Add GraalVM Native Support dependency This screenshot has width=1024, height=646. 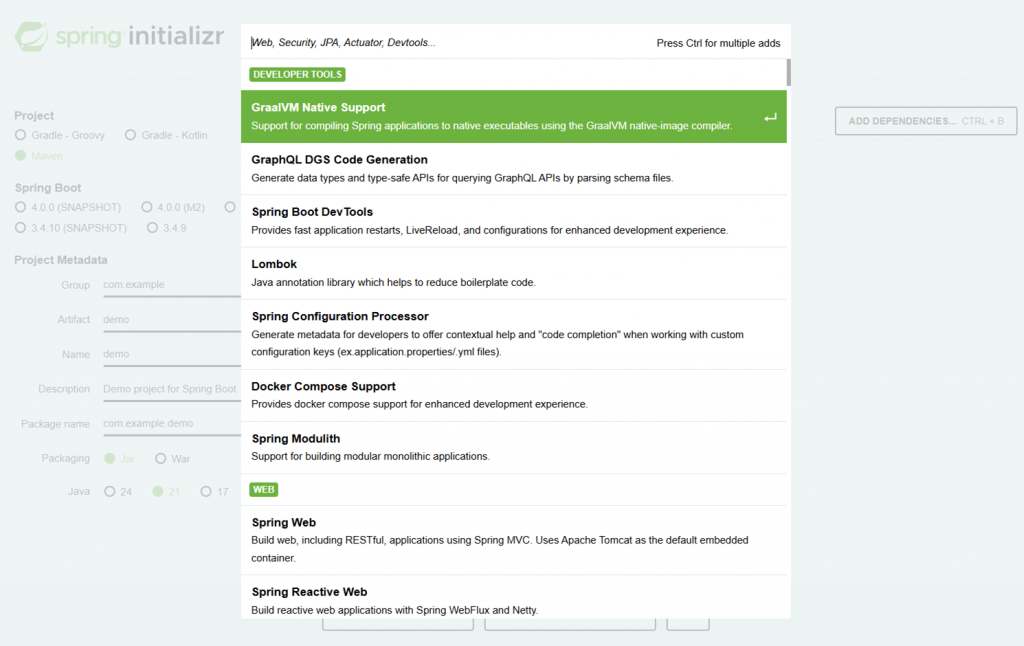pyautogui.click(x=513, y=116)
